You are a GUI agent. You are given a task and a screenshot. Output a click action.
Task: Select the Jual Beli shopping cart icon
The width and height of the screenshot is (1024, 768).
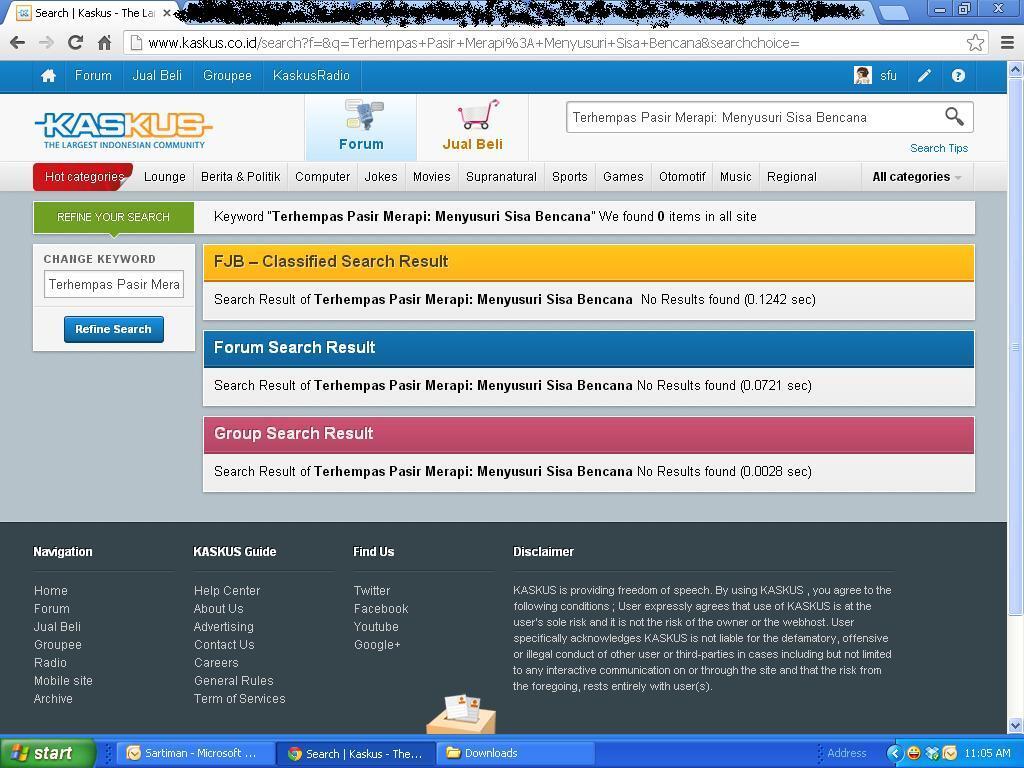(x=479, y=115)
